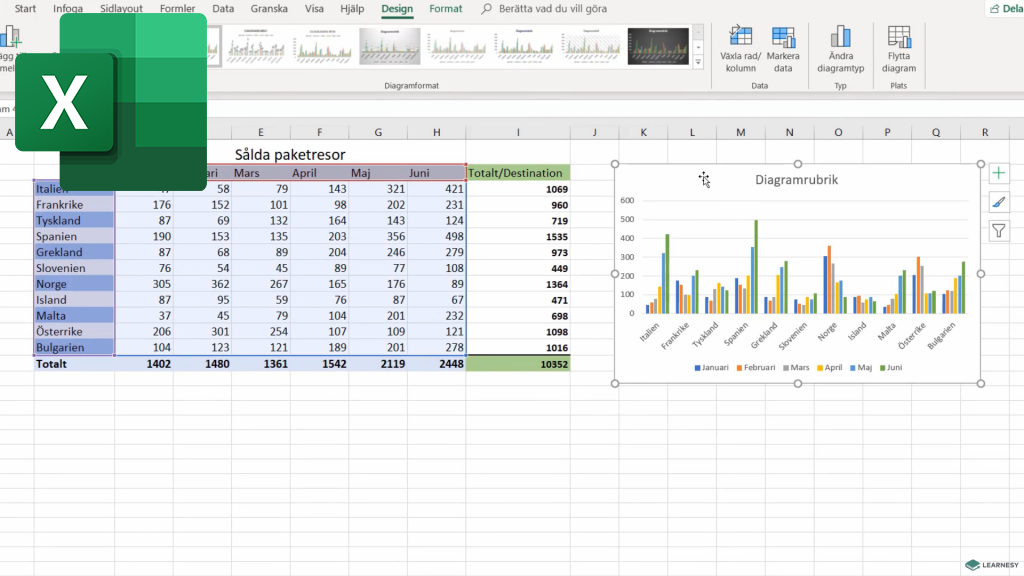Select the Bulgarien row label cell

(x=74, y=347)
